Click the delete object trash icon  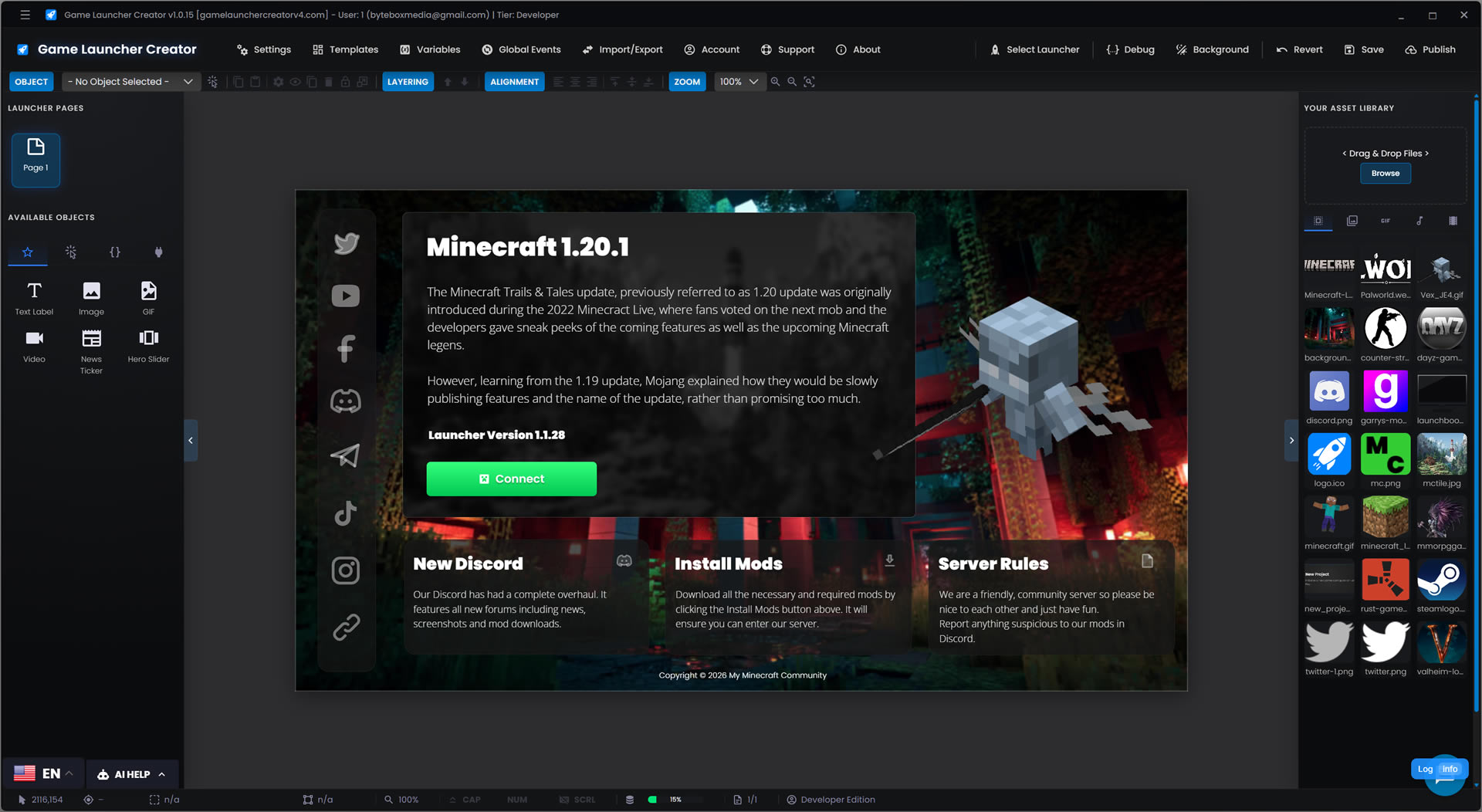329,81
